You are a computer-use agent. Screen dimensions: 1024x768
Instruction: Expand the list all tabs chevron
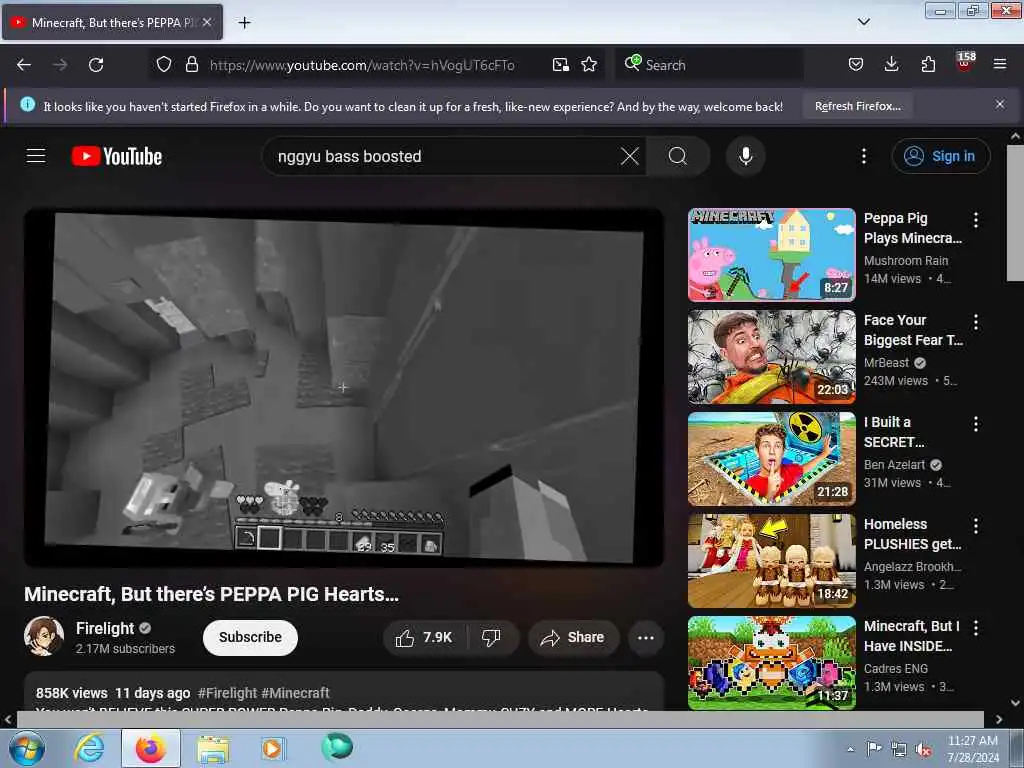click(864, 22)
